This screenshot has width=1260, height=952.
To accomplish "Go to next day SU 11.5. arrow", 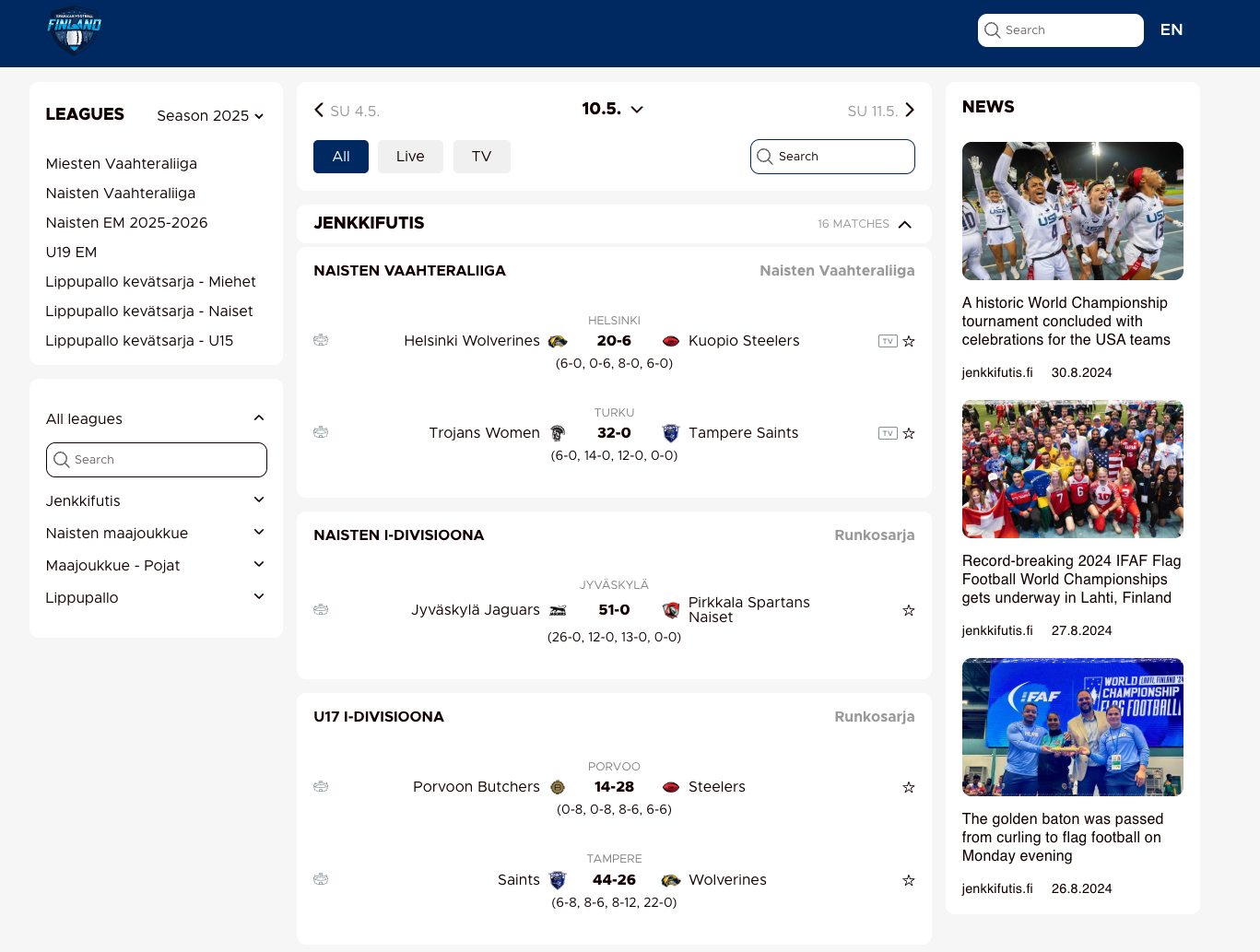I will coord(910,111).
